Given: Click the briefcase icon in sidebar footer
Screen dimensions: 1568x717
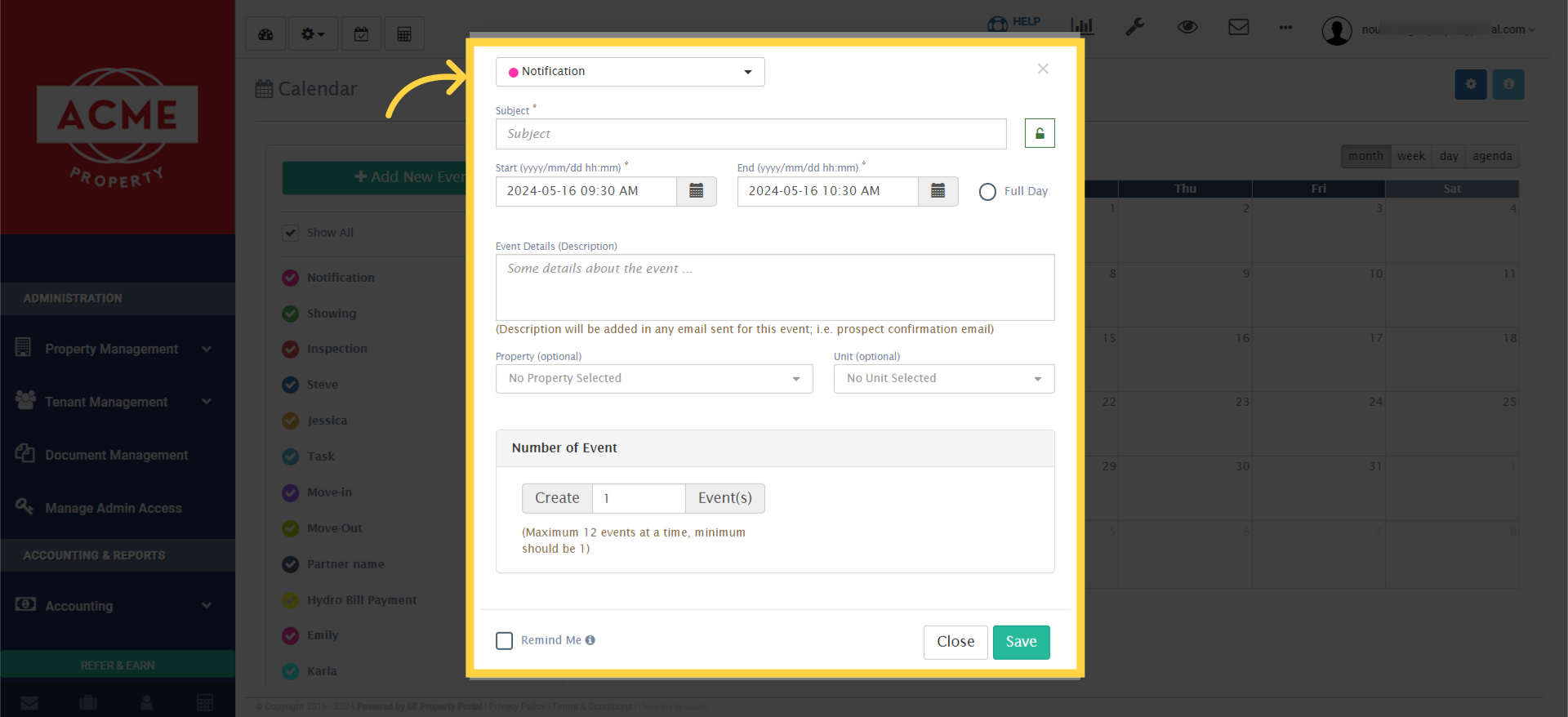Looking at the screenshot, I should click(88, 702).
